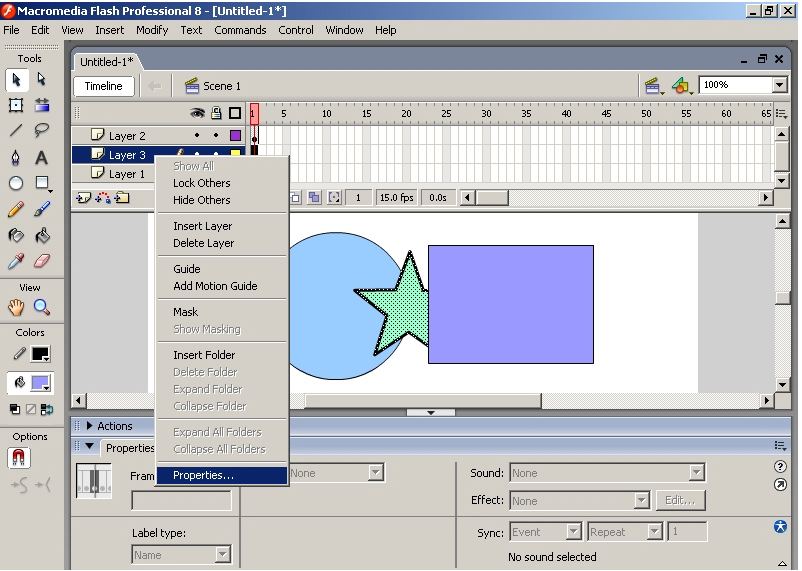Open the Edit Scene clapperboard menu
The height and width of the screenshot is (571, 802).
653,86
